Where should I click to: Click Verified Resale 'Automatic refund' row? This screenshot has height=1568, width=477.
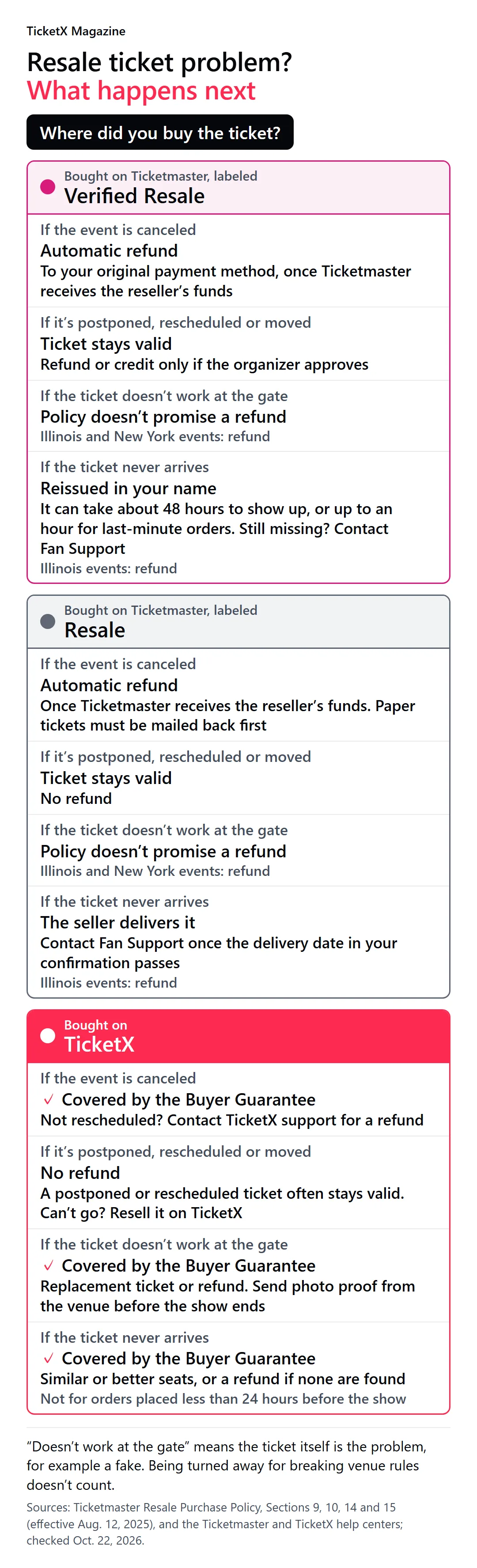click(x=238, y=261)
